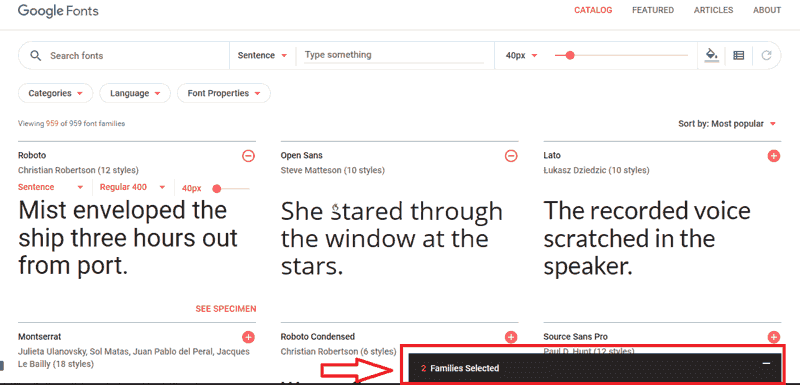Remove Open Sans from selection

point(511,156)
